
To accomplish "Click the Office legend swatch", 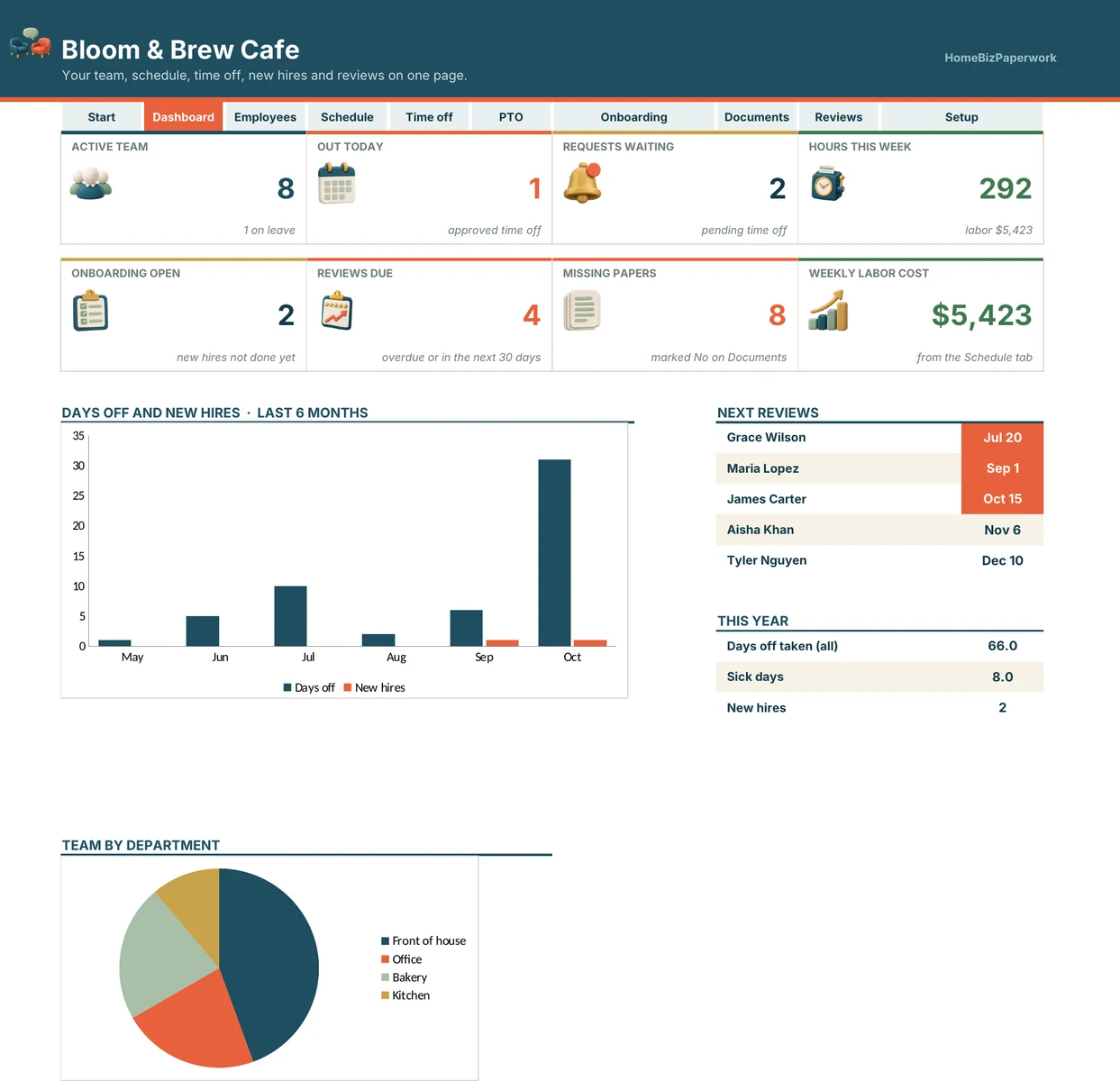I will pyautogui.click(x=385, y=959).
